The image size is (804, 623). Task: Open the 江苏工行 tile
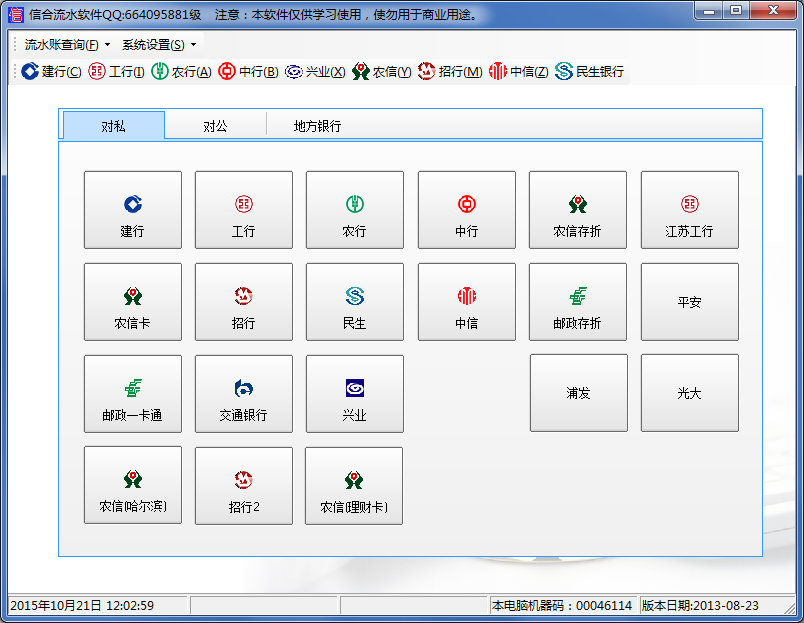point(690,210)
